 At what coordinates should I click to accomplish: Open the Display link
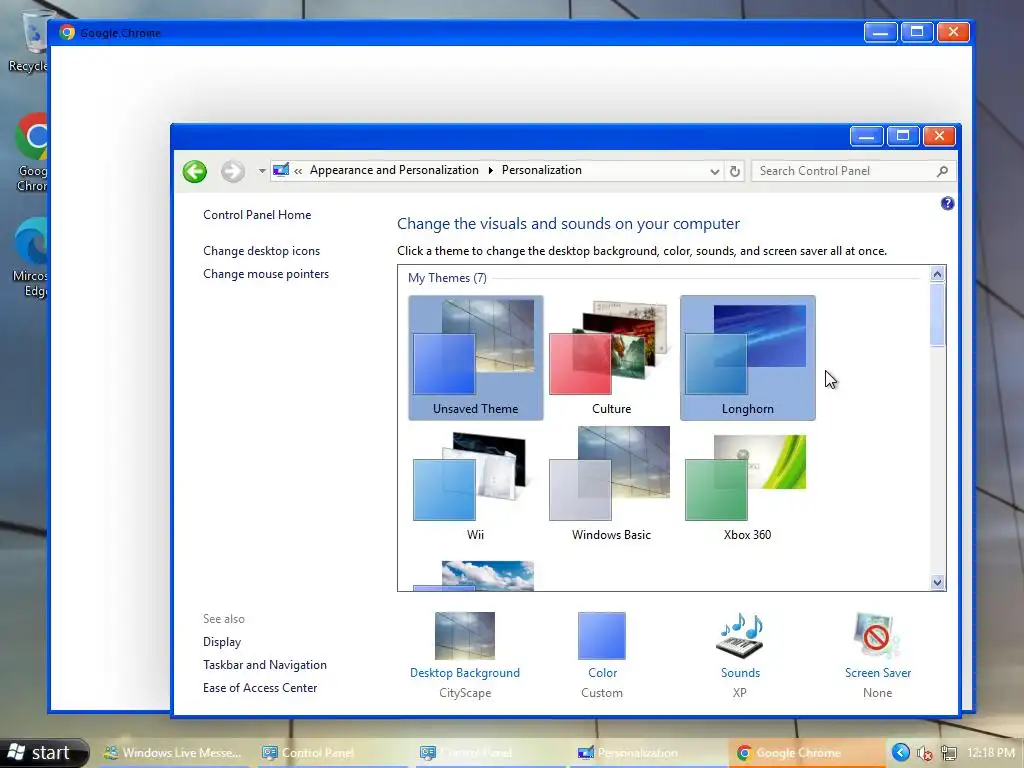[221, 642]
